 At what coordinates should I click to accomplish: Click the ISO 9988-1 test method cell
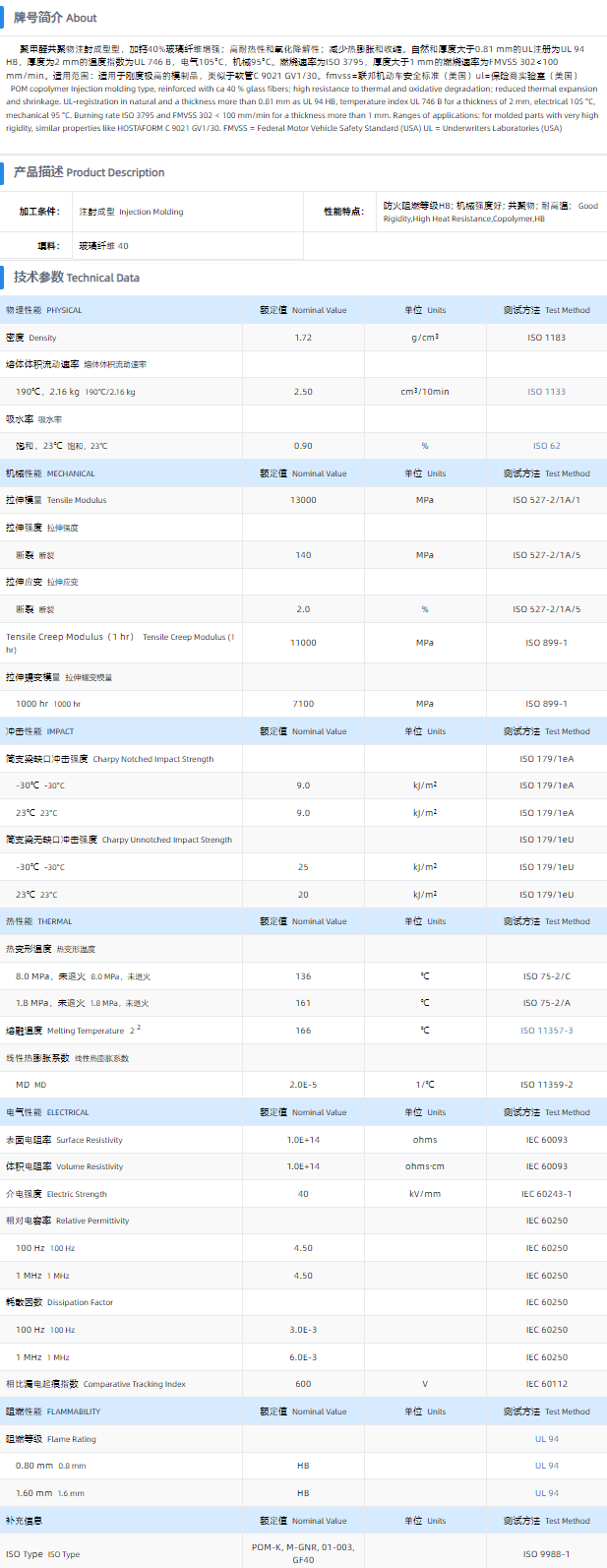point(546,1554)
